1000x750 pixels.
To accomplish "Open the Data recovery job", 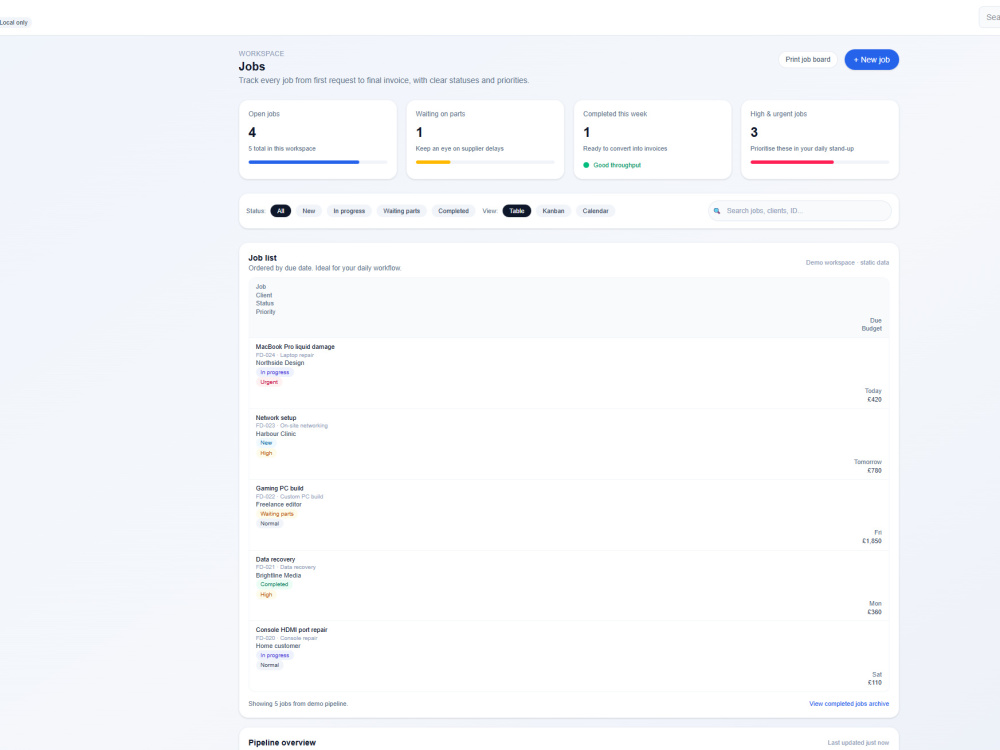I will [275, 559].
